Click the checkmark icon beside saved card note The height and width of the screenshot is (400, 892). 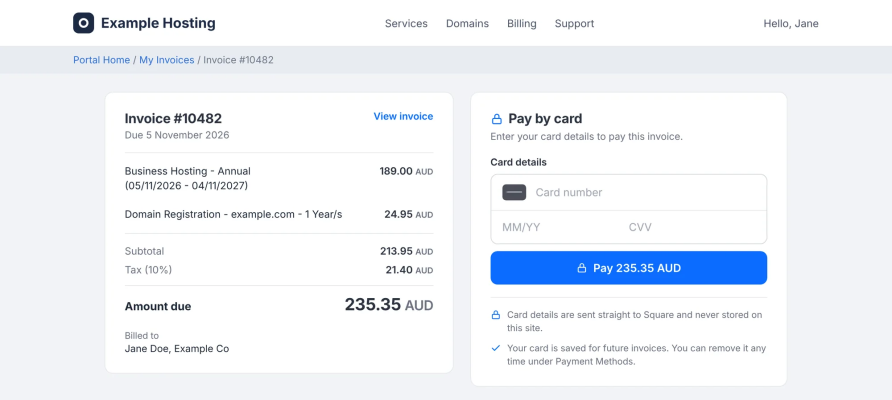click(496, 348)
